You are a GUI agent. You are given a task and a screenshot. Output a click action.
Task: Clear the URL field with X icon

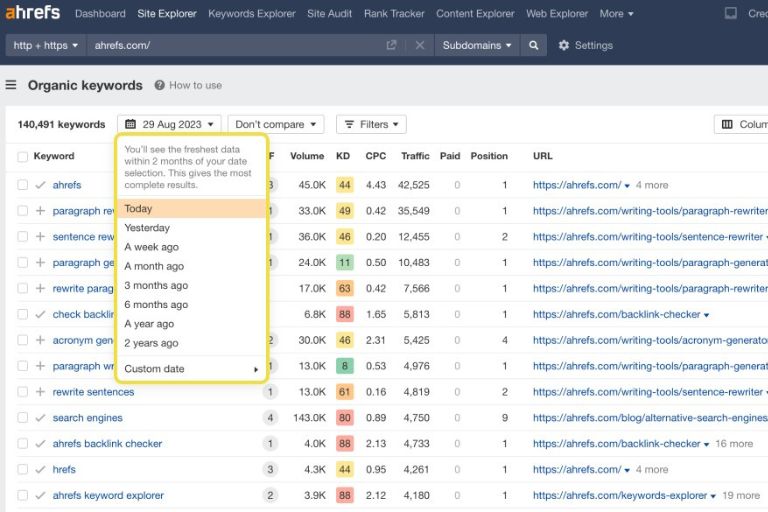(x=420, y=45)
